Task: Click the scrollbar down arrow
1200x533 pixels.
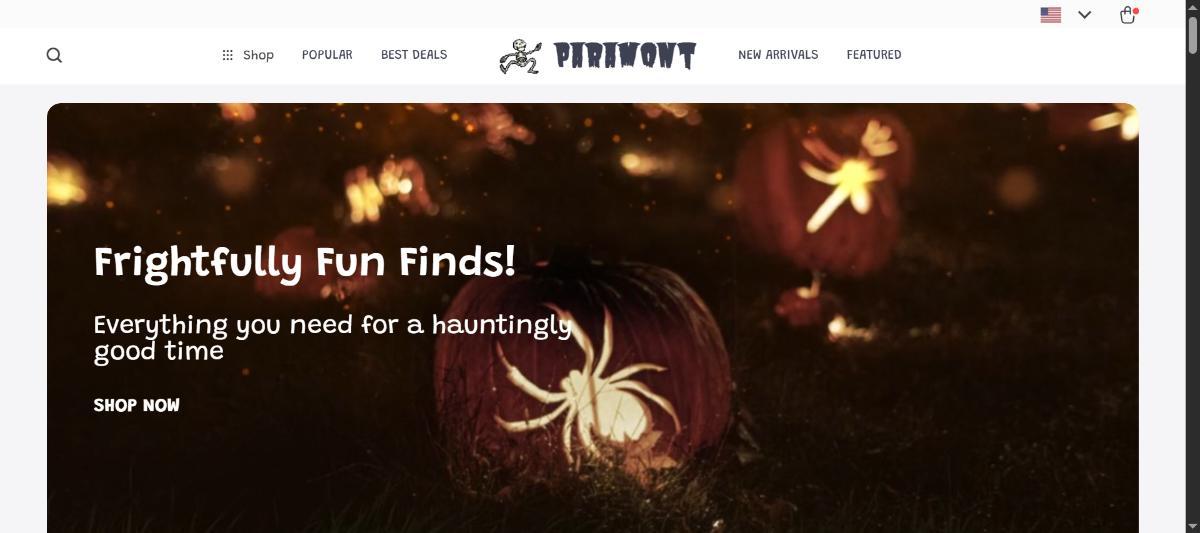Action: click(1191, 525)
